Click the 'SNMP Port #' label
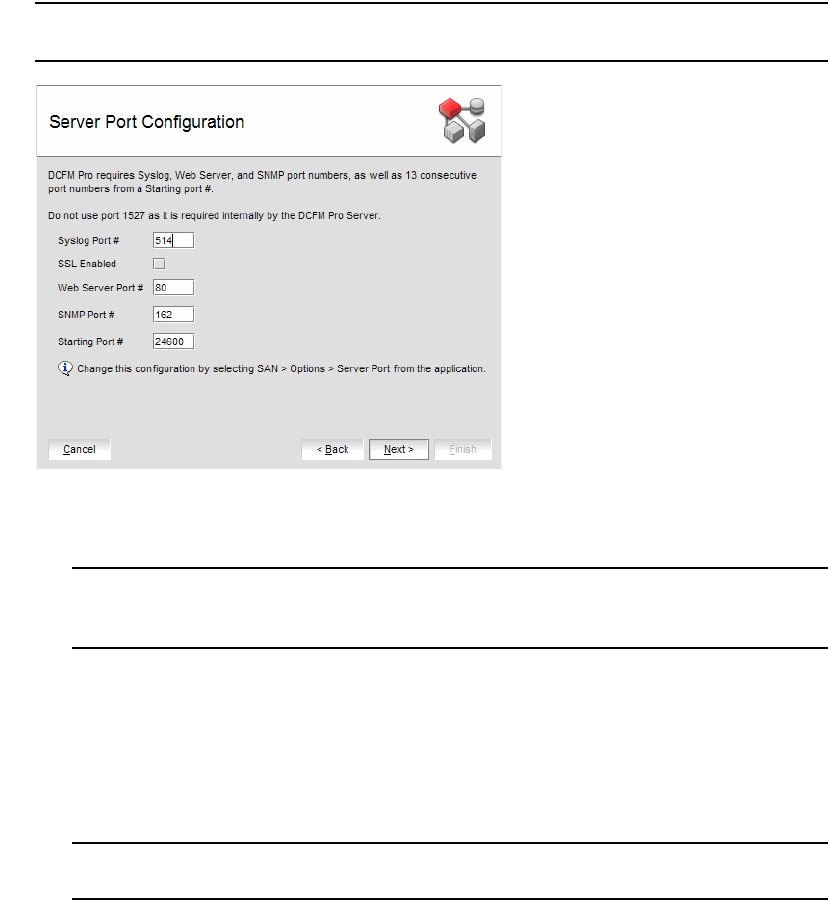Image resolution: width=828 pixels, height=905 pixels. (86, 315)
